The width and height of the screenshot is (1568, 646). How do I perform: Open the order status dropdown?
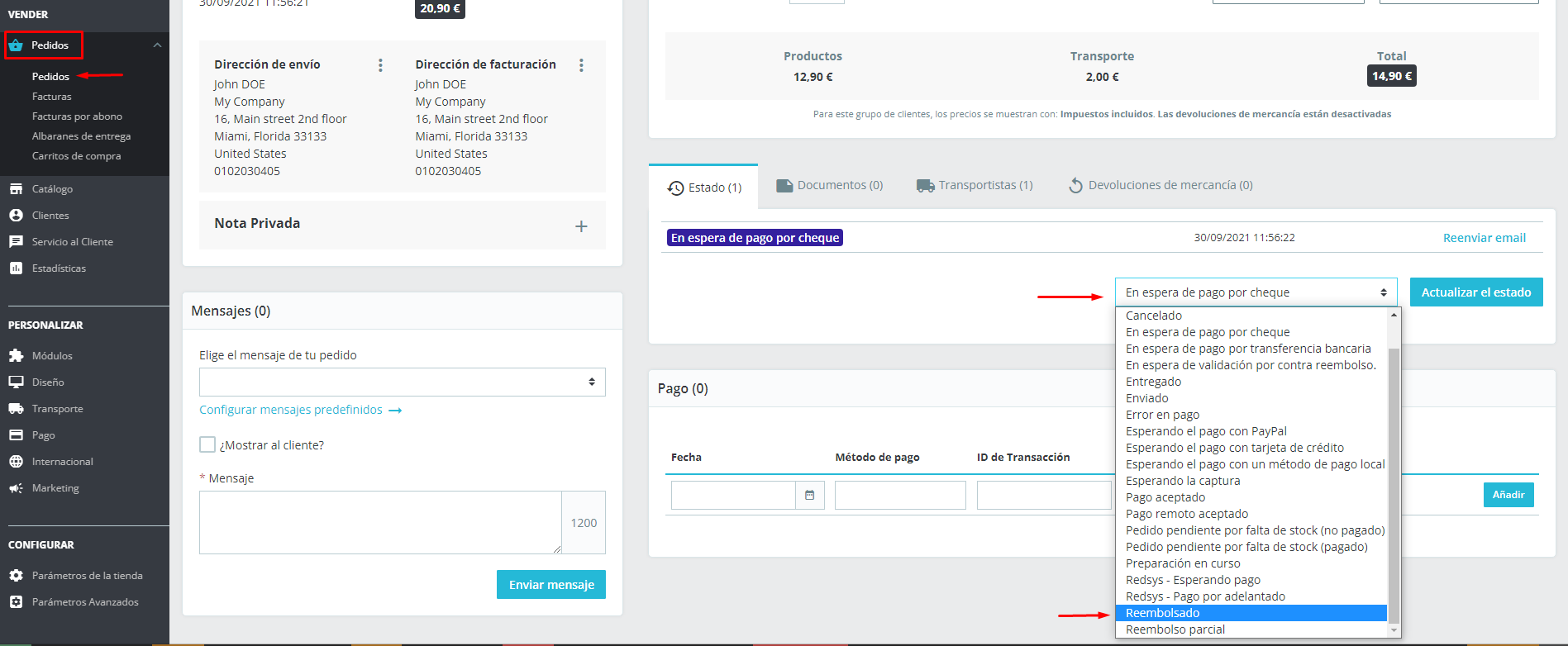click(x=1256, y=292)
